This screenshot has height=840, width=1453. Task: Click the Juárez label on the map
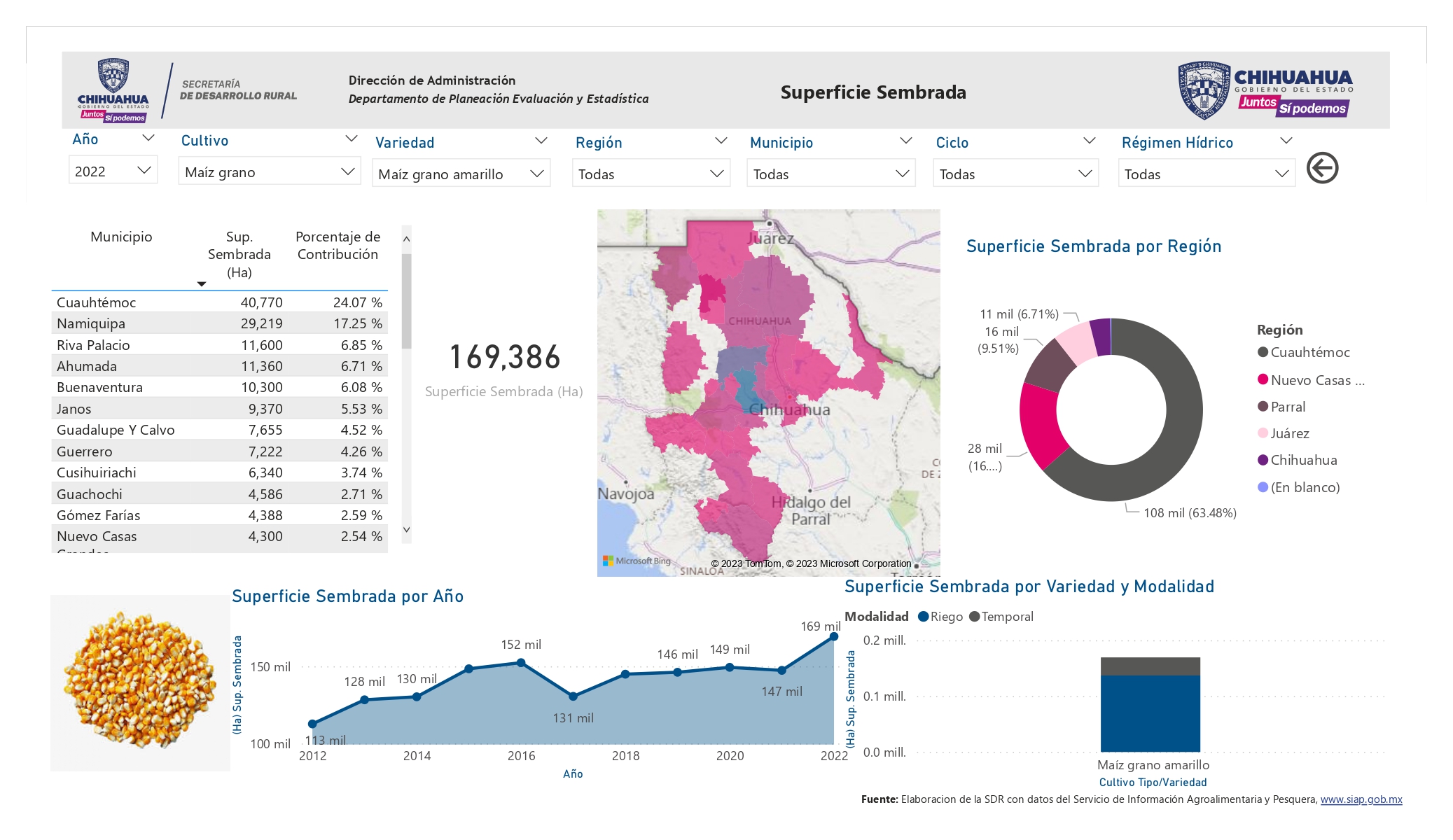pos(770,238)
